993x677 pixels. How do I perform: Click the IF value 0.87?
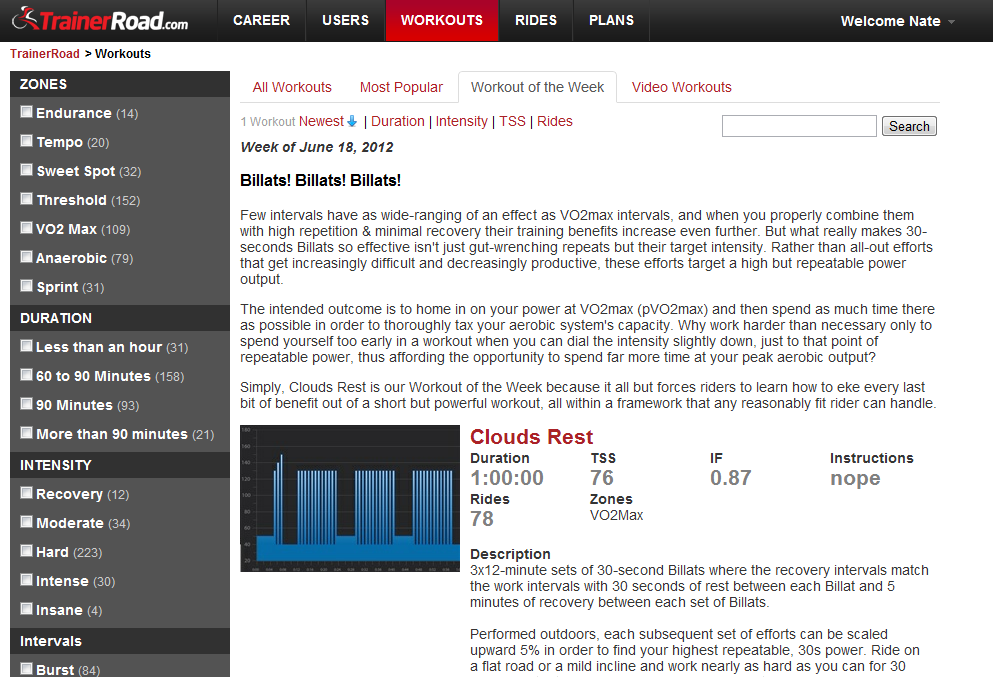pyautogui.click(x=730, y=478)
